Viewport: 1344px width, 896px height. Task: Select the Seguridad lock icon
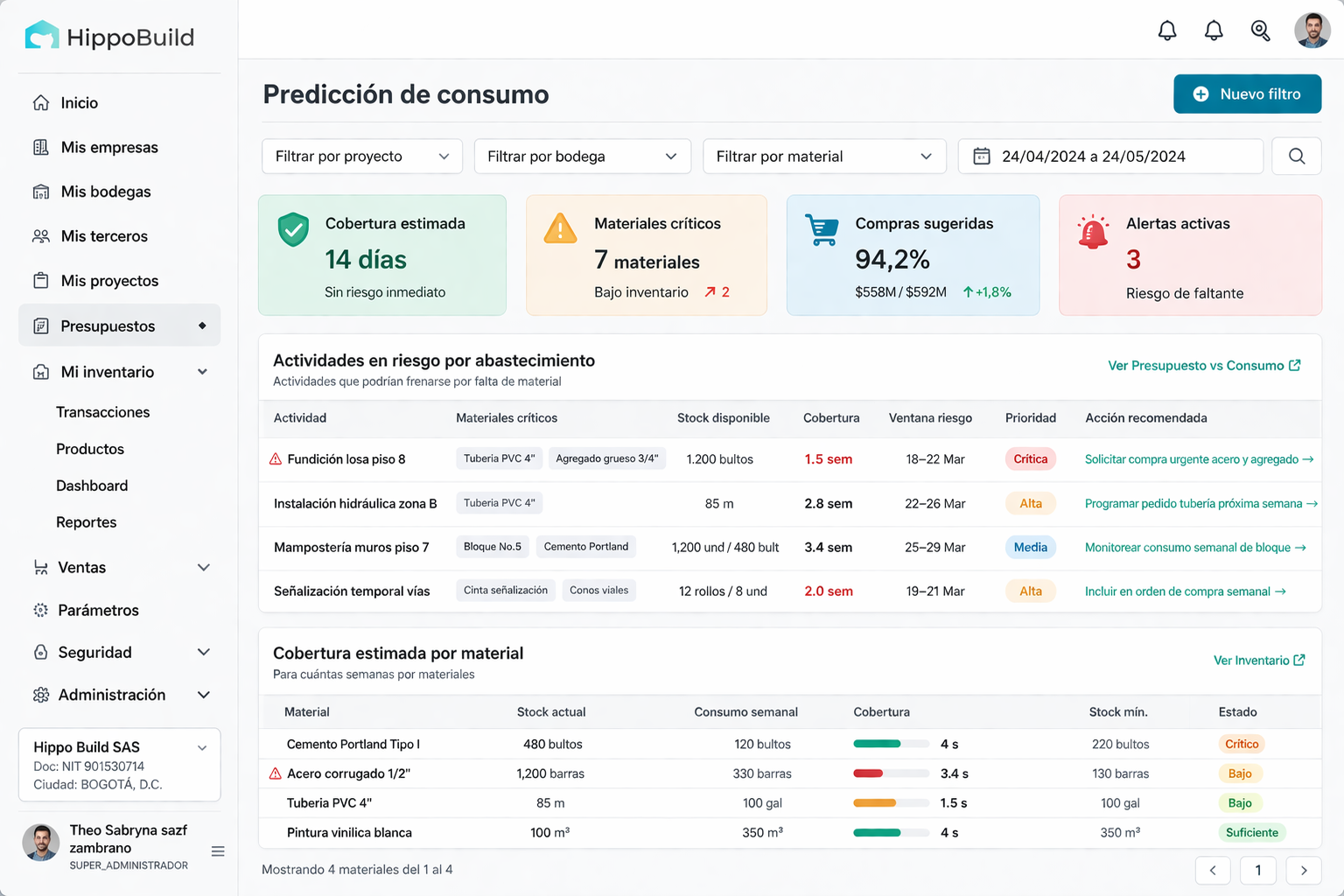tap(40, 652)
